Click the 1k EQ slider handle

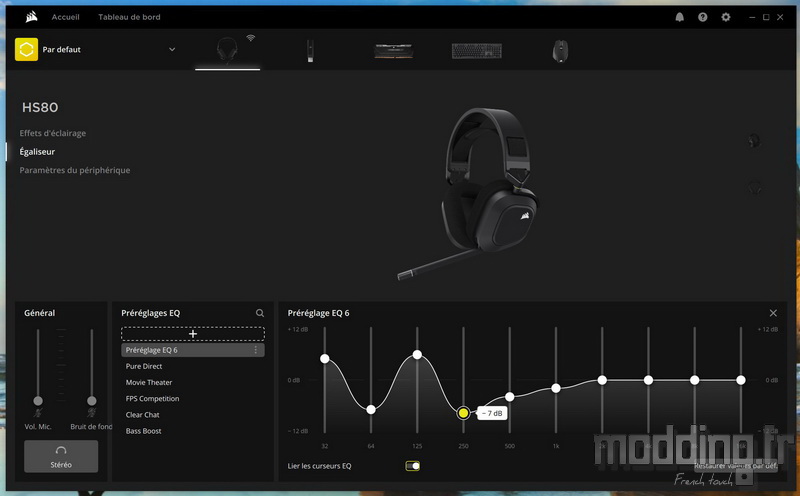point(556,388)
